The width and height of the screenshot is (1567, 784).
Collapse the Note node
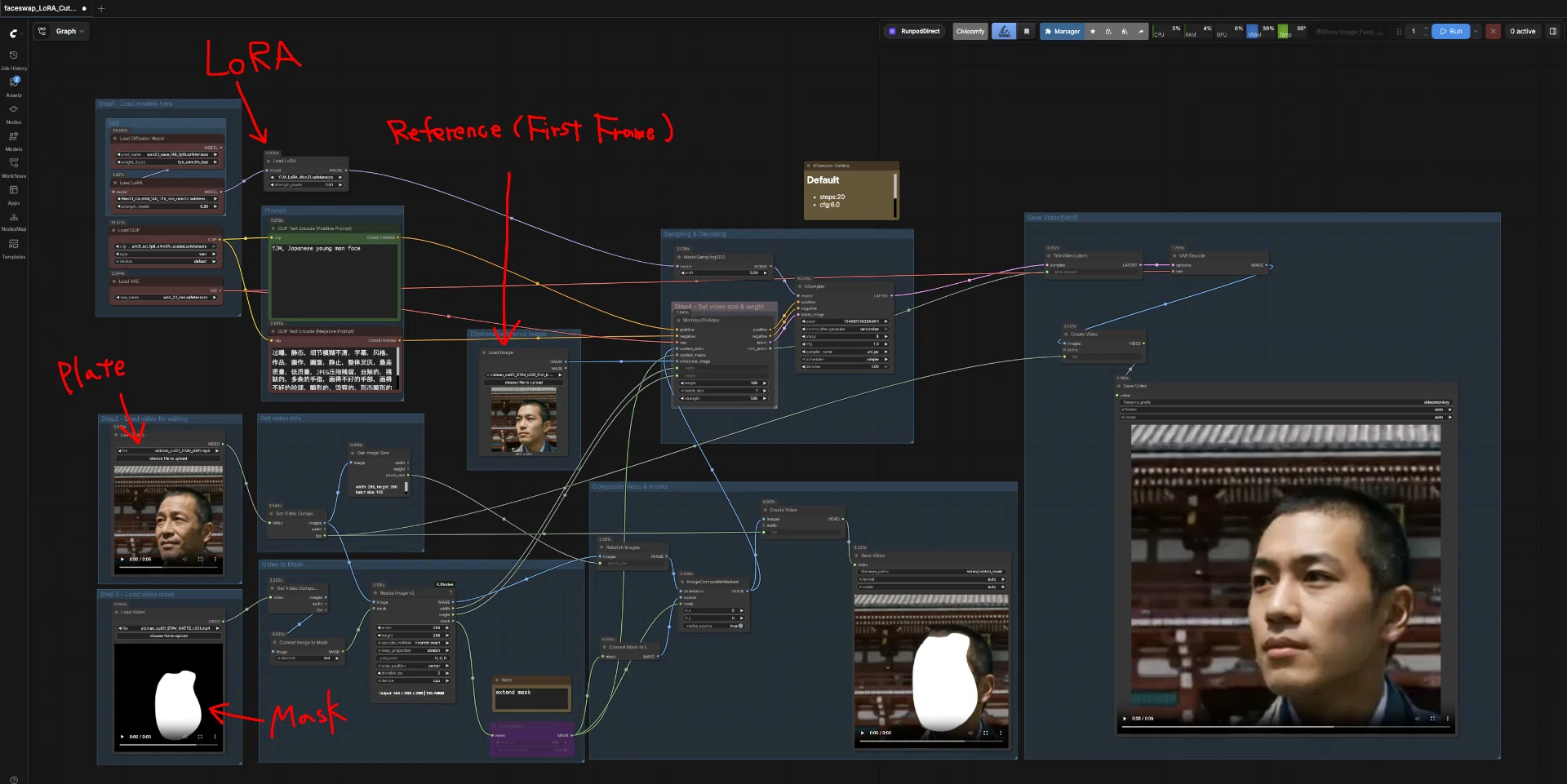click(x=497, y=680)
